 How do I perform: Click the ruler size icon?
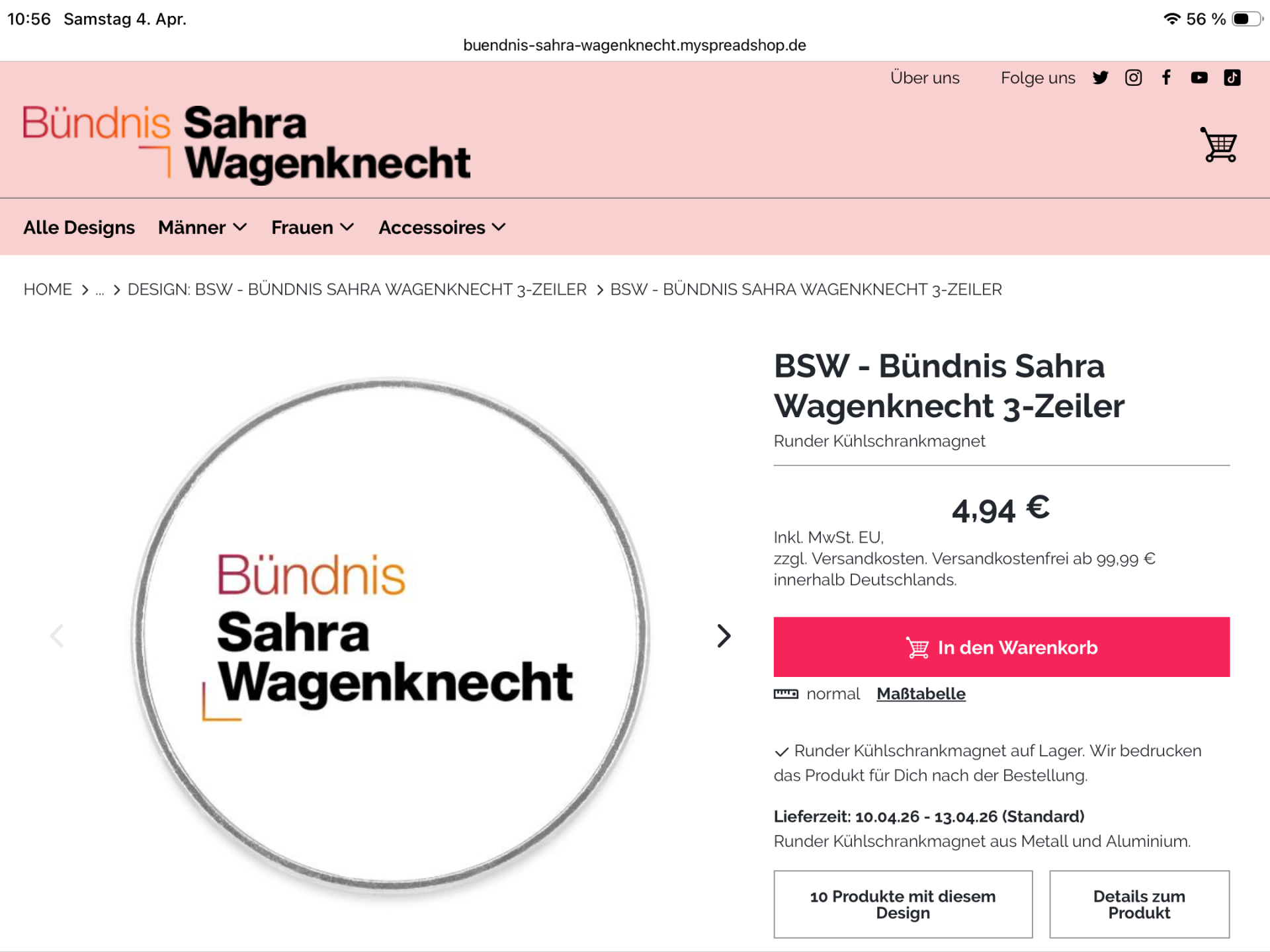click(786, 694)
